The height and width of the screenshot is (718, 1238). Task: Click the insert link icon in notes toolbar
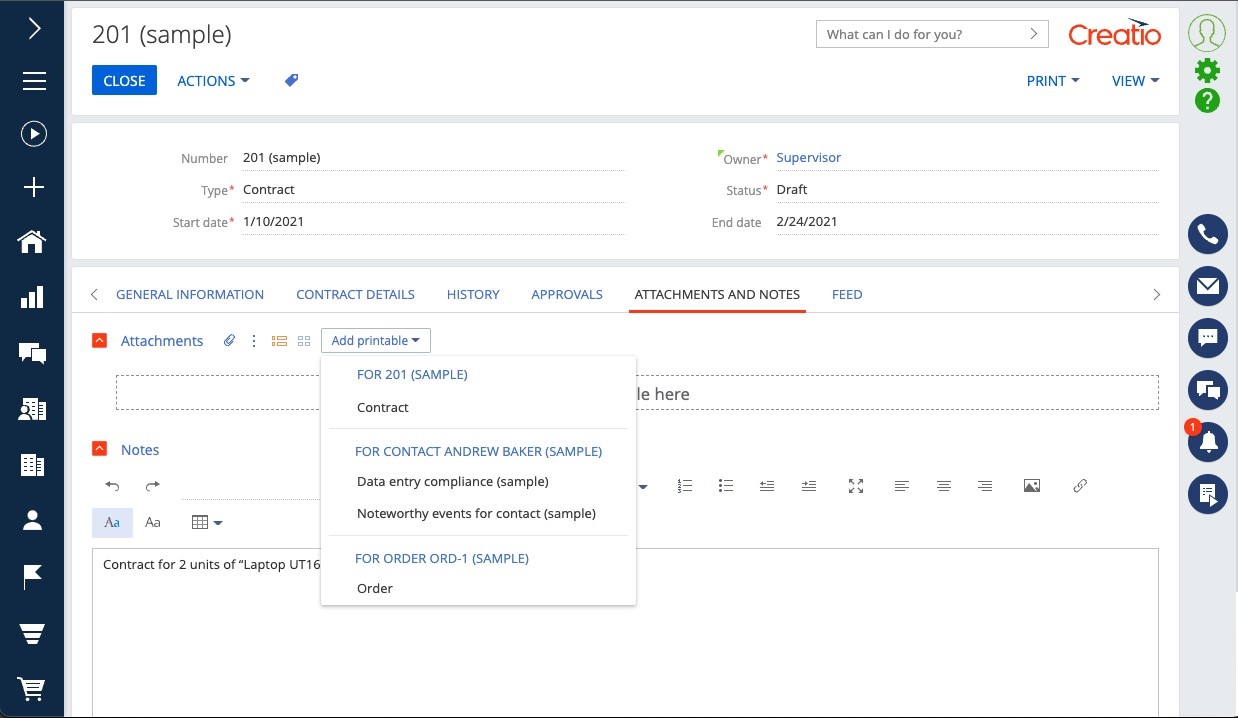(x=1080, y=486)
